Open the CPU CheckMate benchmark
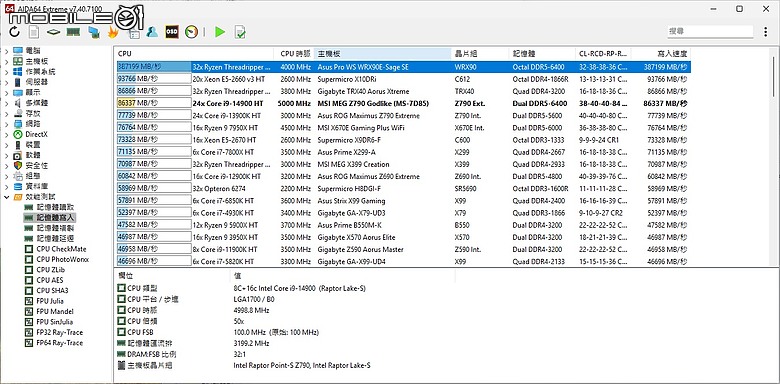The image size is (780, 384). pos(61,249)
